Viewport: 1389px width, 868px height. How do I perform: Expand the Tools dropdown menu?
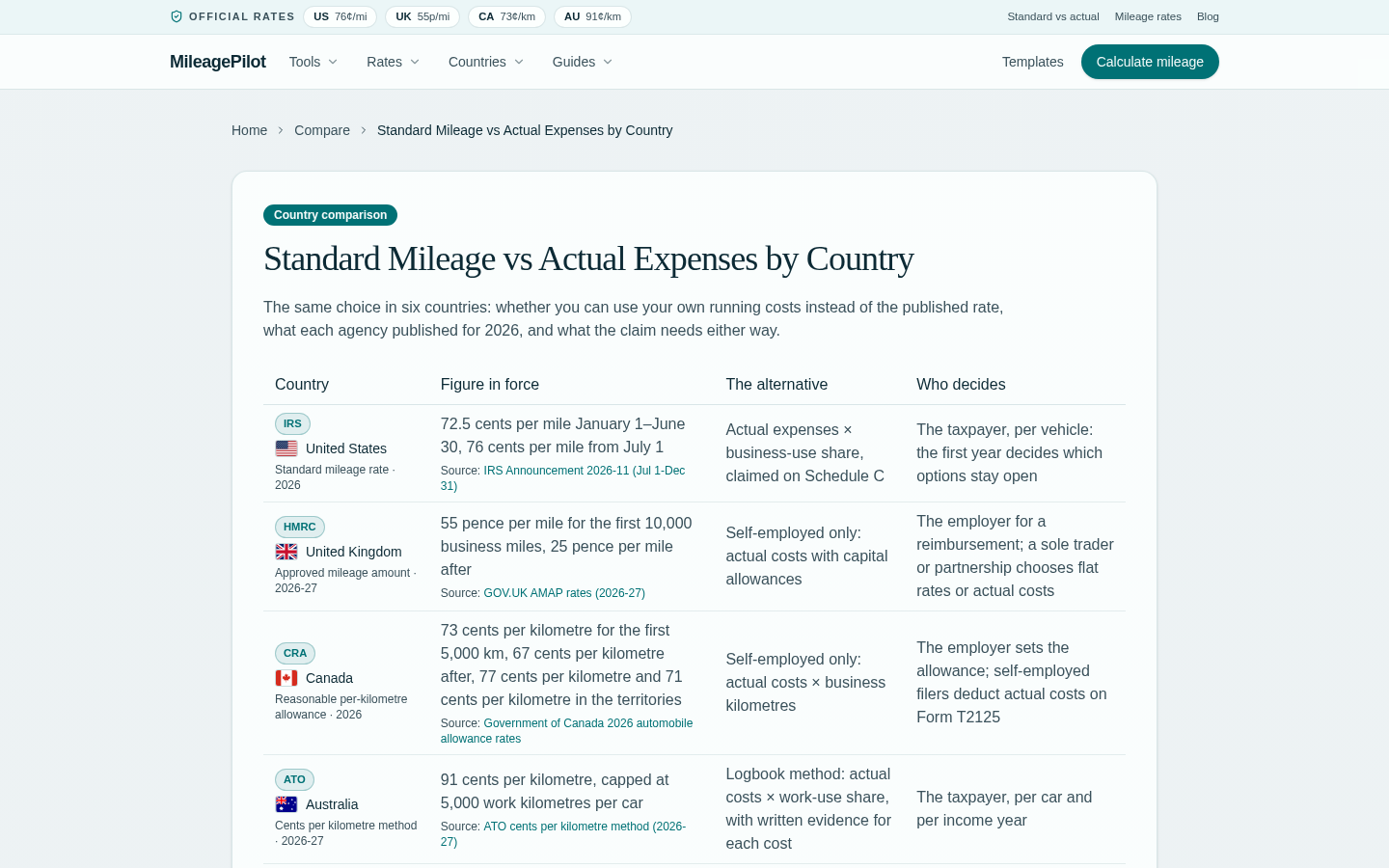(313, 62)
